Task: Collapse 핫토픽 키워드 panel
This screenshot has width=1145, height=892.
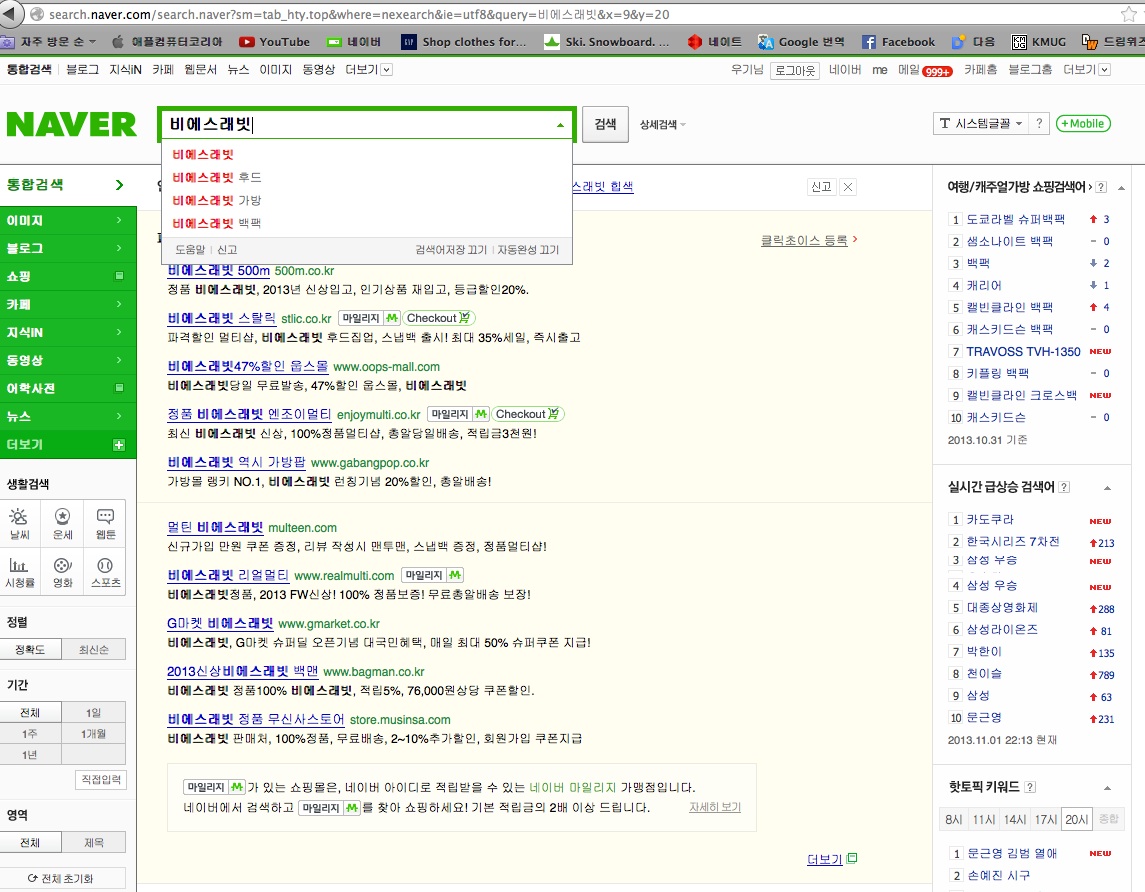Action: pyautogui.click(x=1107, y=788)
